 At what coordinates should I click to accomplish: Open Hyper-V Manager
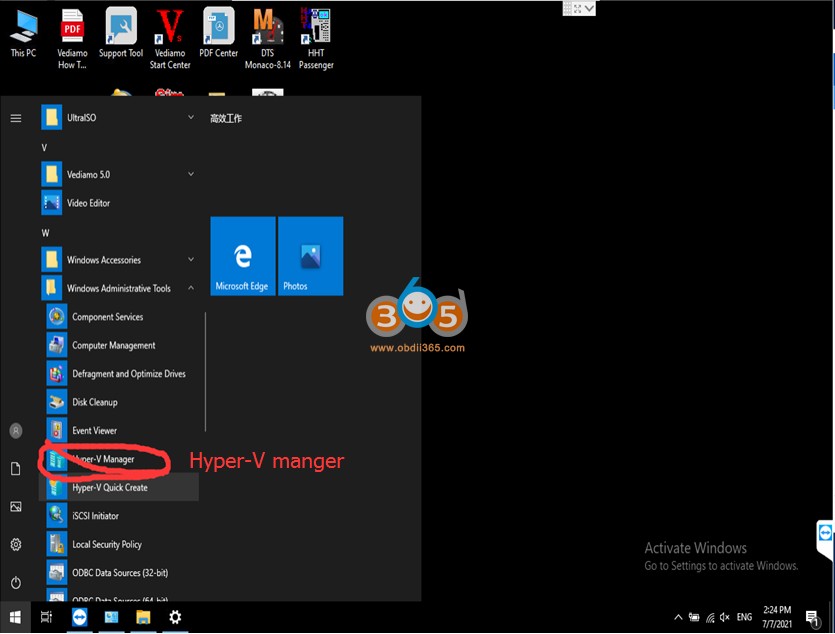point(121,459)
